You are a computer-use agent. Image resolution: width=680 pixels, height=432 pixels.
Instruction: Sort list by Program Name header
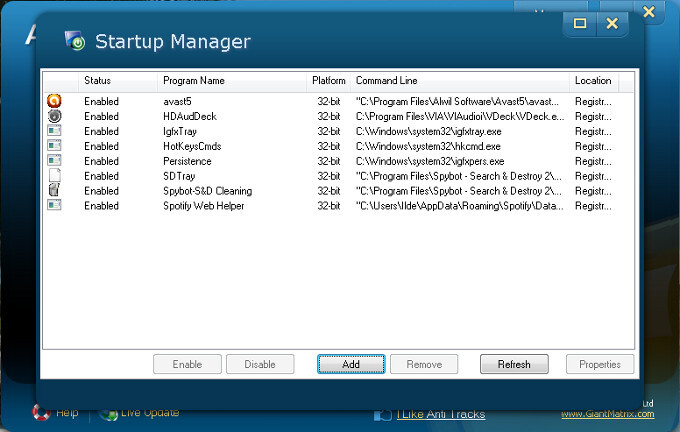[x=194, y=80]
